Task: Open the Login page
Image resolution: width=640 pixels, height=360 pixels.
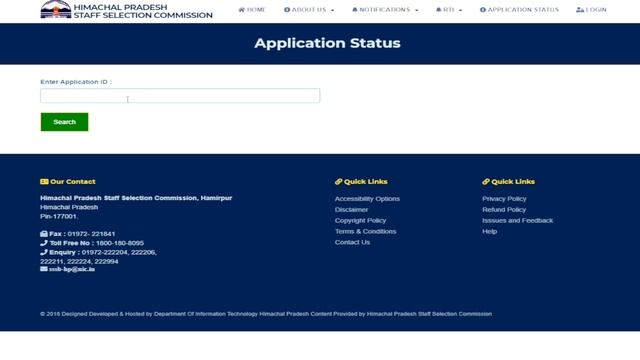Action: 591,9
